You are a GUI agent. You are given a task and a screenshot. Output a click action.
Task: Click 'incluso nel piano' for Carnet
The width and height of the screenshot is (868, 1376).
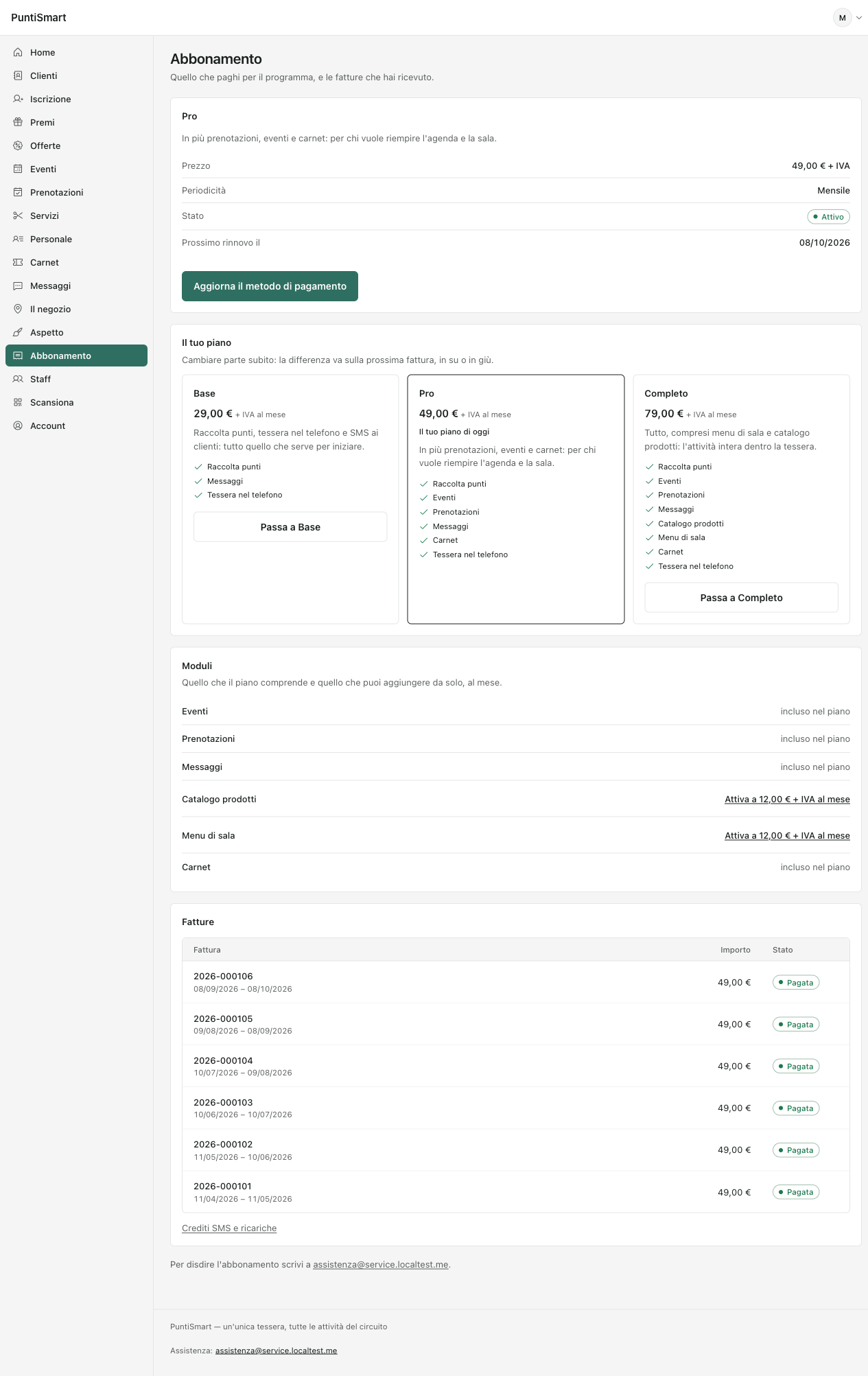tap(815, 867)
